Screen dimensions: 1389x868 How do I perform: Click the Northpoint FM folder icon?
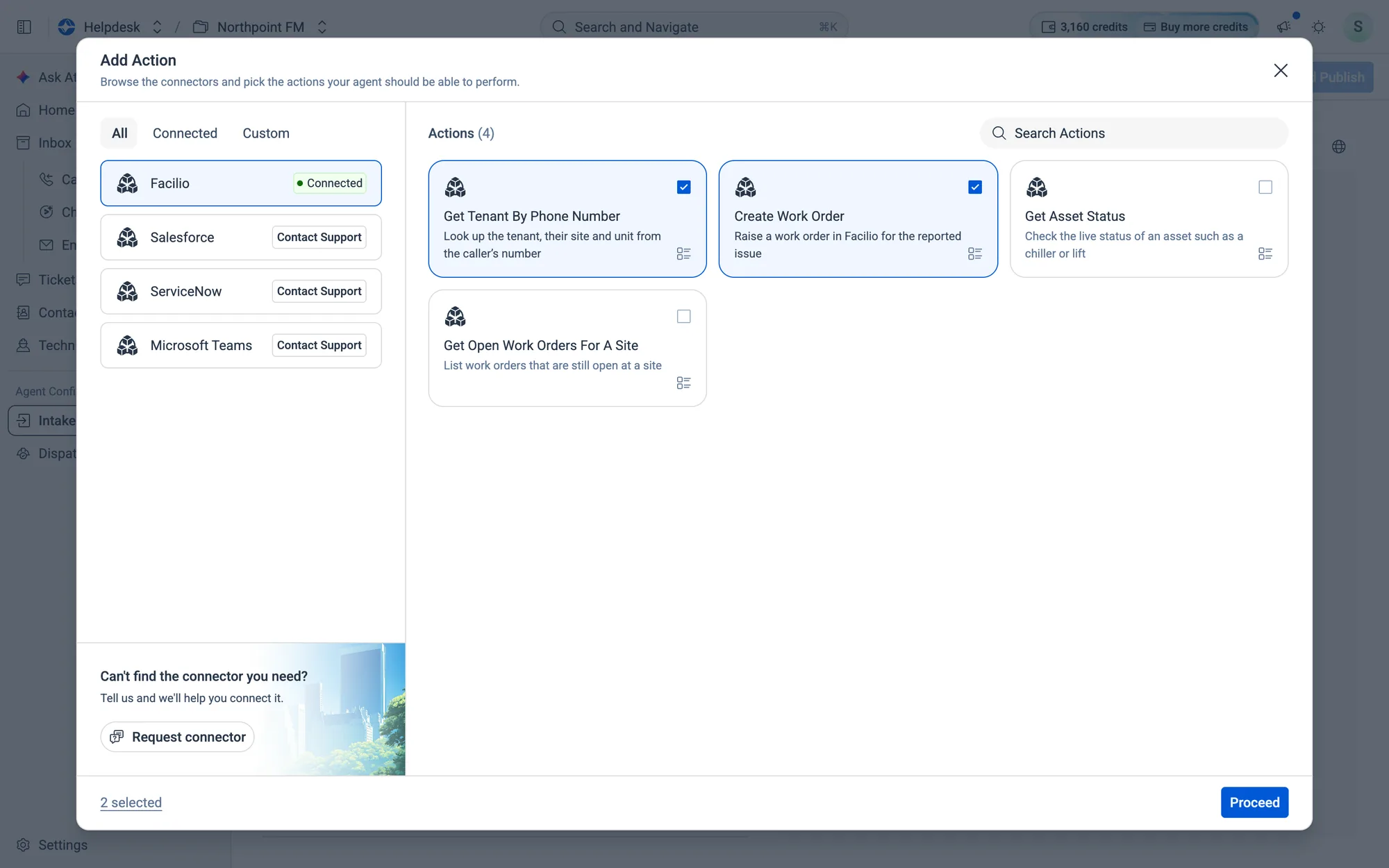(201, 27)
